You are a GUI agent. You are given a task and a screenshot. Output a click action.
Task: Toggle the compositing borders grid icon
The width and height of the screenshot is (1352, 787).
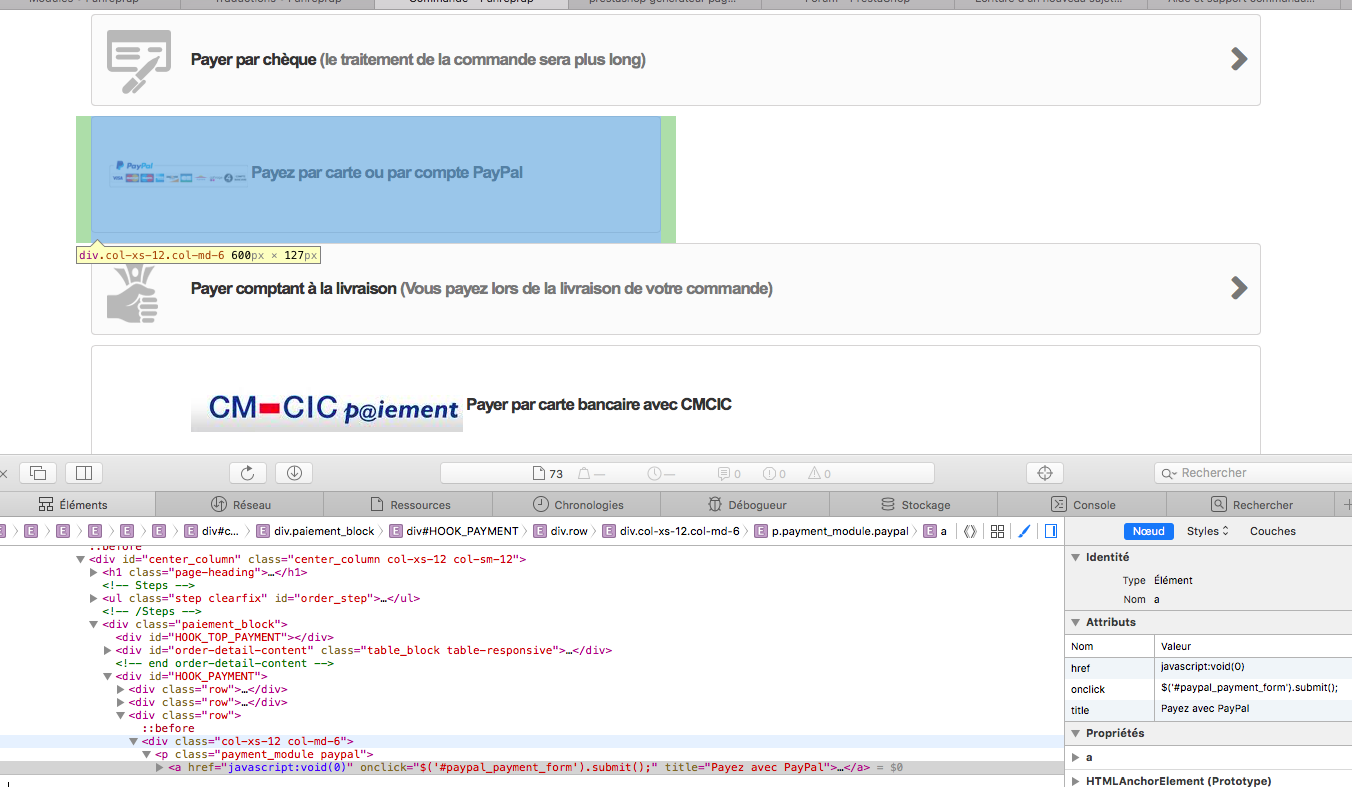point(997,531)
